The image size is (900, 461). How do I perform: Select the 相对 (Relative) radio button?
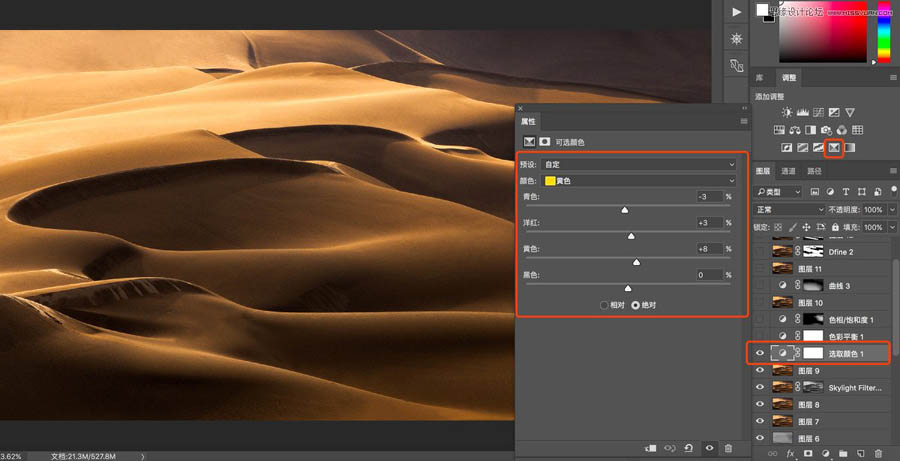[x=603, y=305]
